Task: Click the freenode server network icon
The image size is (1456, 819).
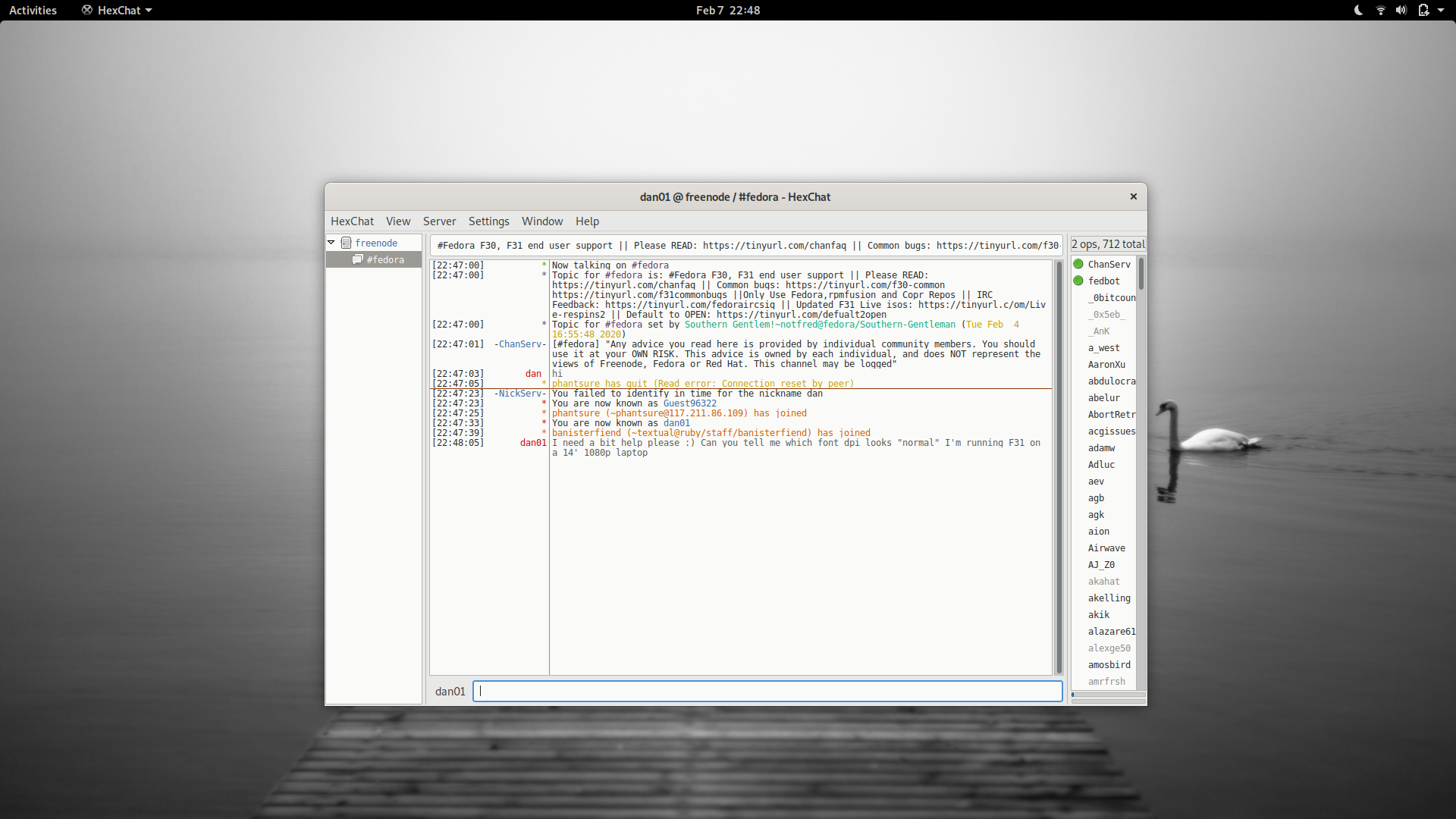Action: point(346,243)
